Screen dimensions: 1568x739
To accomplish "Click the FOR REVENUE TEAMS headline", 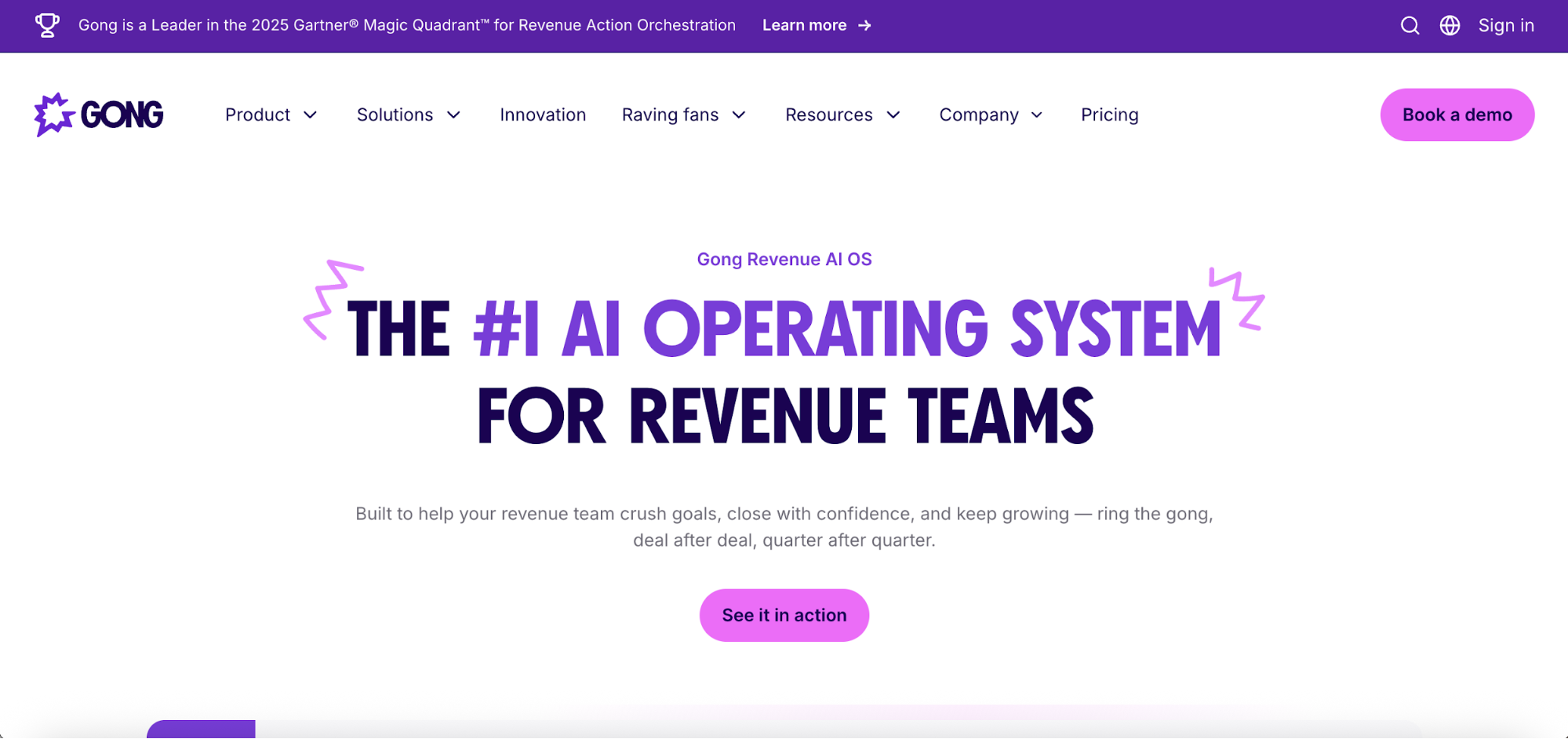I will coord(784,416).
